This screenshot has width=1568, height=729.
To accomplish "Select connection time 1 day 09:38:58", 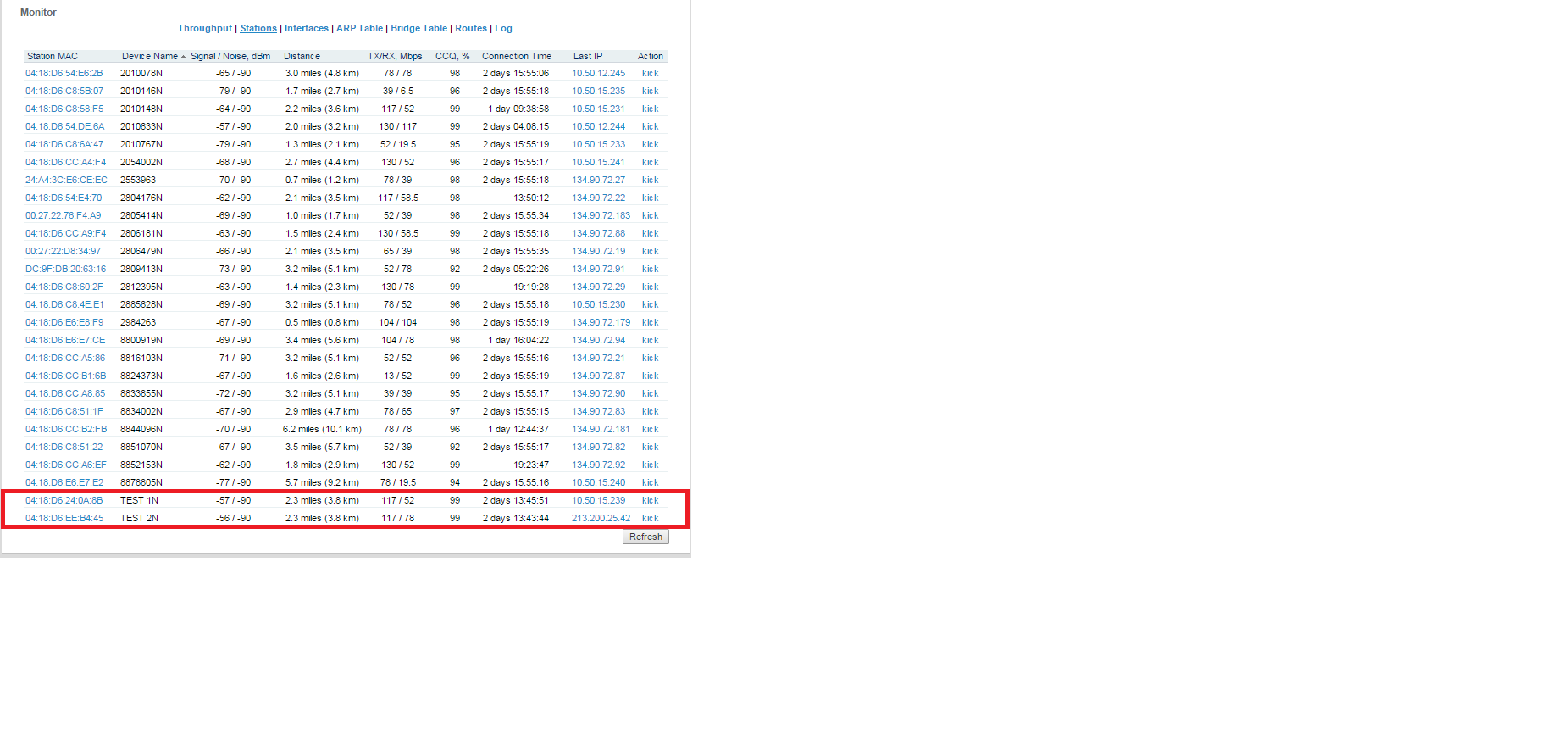I will (x=518, y=109).
